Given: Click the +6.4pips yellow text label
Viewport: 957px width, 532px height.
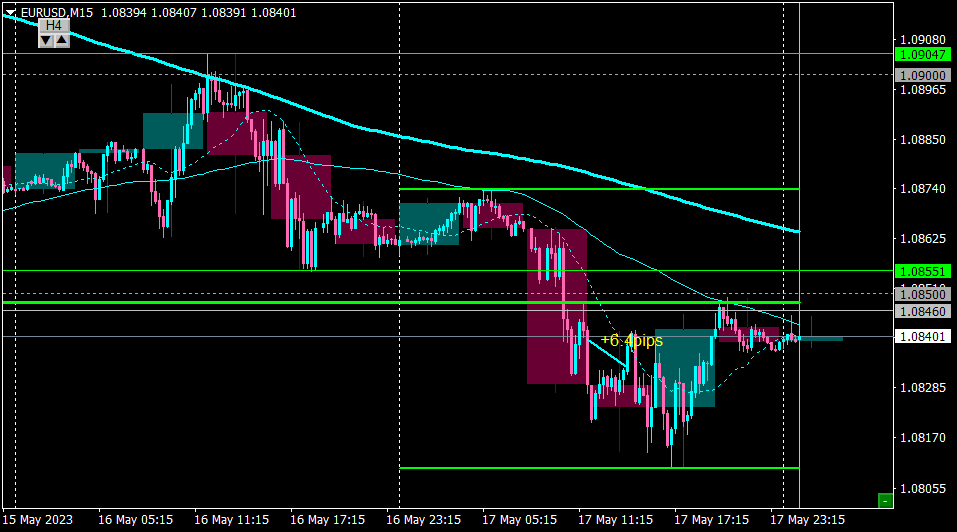Looking at the screenshot, I should click(x=631, y=340).
